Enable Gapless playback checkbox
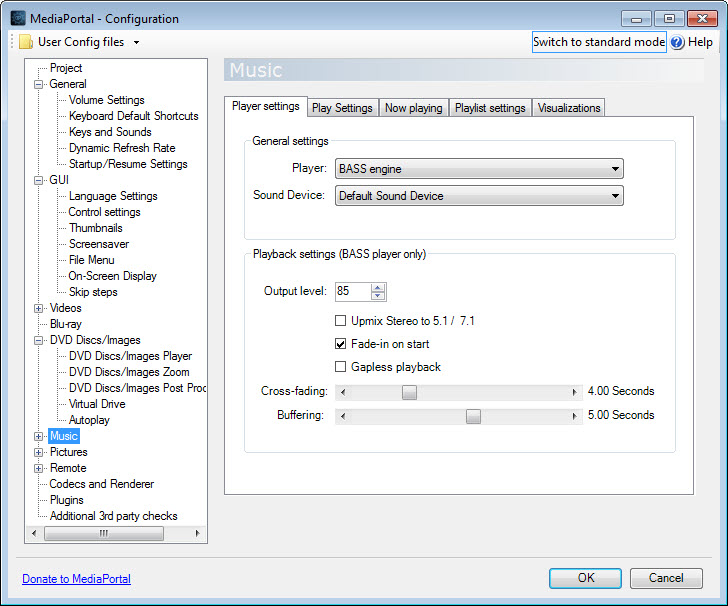Viewport: 728px width, 606px height. click(x=340, y=367)
